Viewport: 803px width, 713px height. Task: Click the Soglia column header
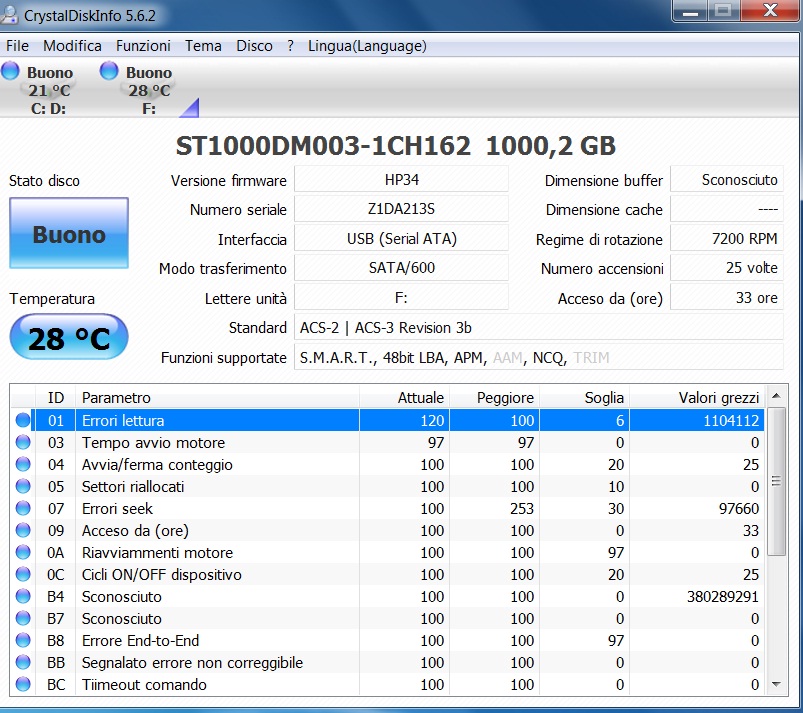(585, 397)
